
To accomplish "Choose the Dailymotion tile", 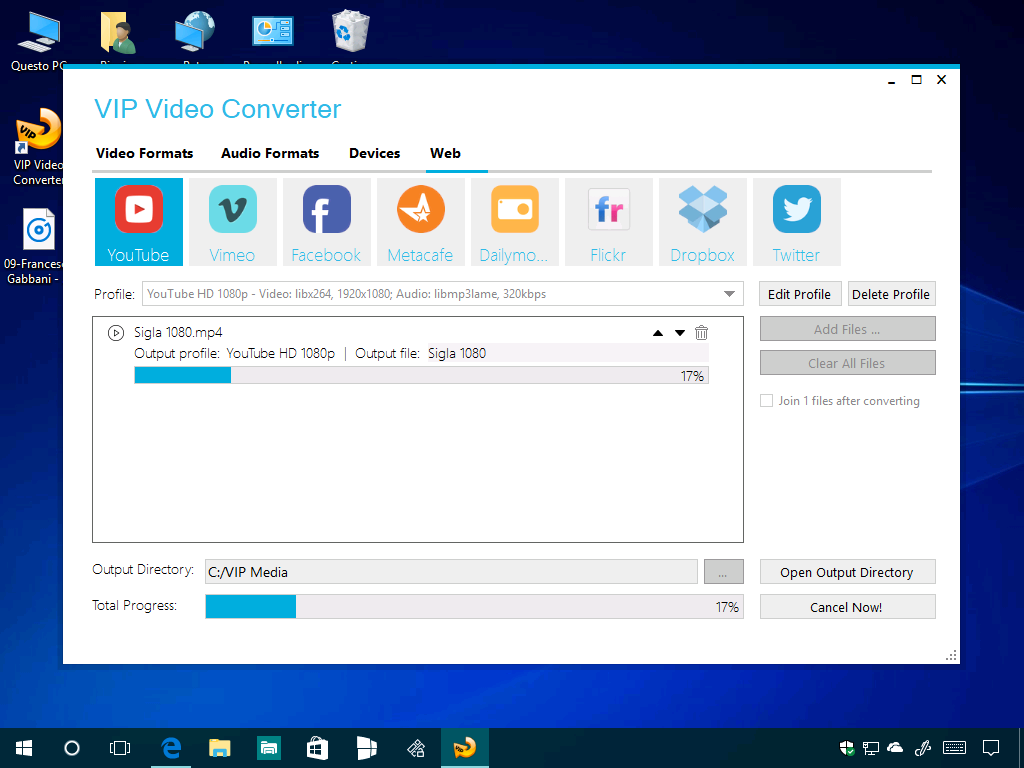I will tap(515, 222).
